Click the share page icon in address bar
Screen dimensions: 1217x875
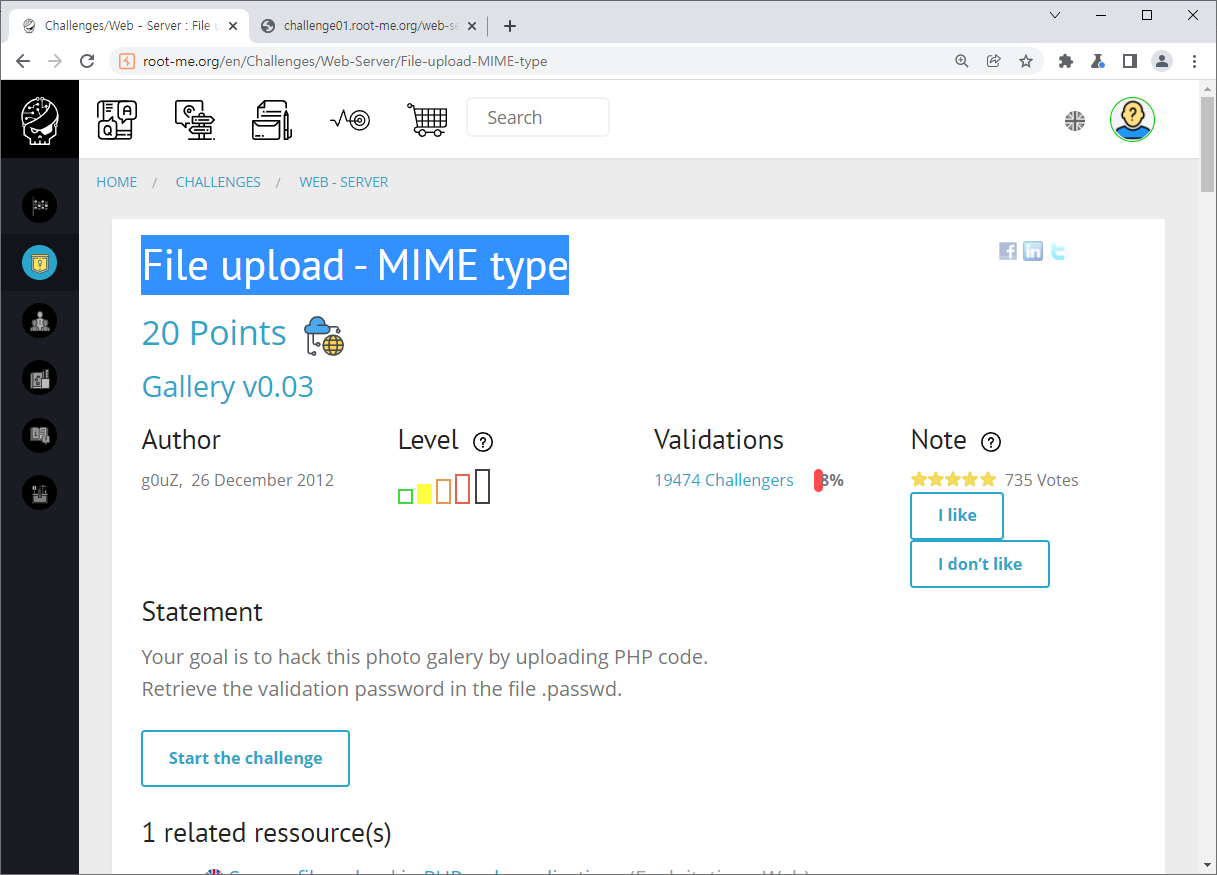click(994, 61)
